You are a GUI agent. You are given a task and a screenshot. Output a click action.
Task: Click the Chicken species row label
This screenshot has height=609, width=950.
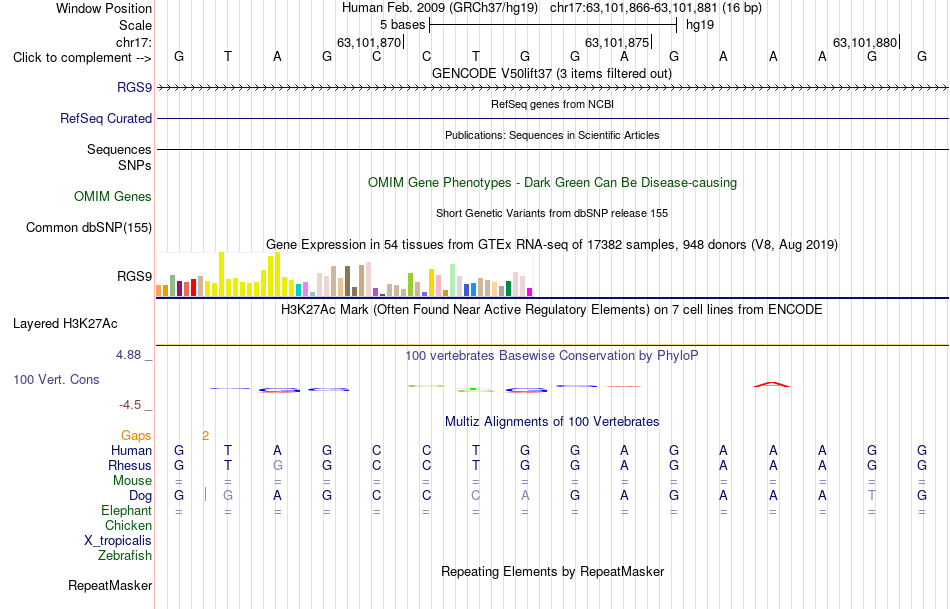click(128, 525)
